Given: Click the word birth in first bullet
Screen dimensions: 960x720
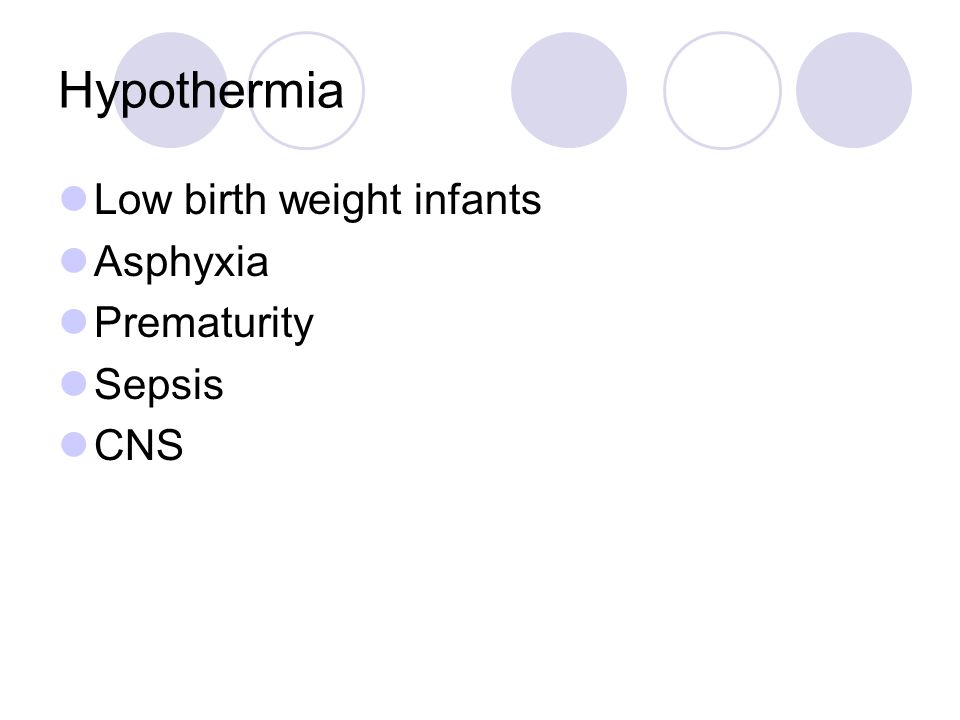Looking at the screenshot, I should click(225, 200).
